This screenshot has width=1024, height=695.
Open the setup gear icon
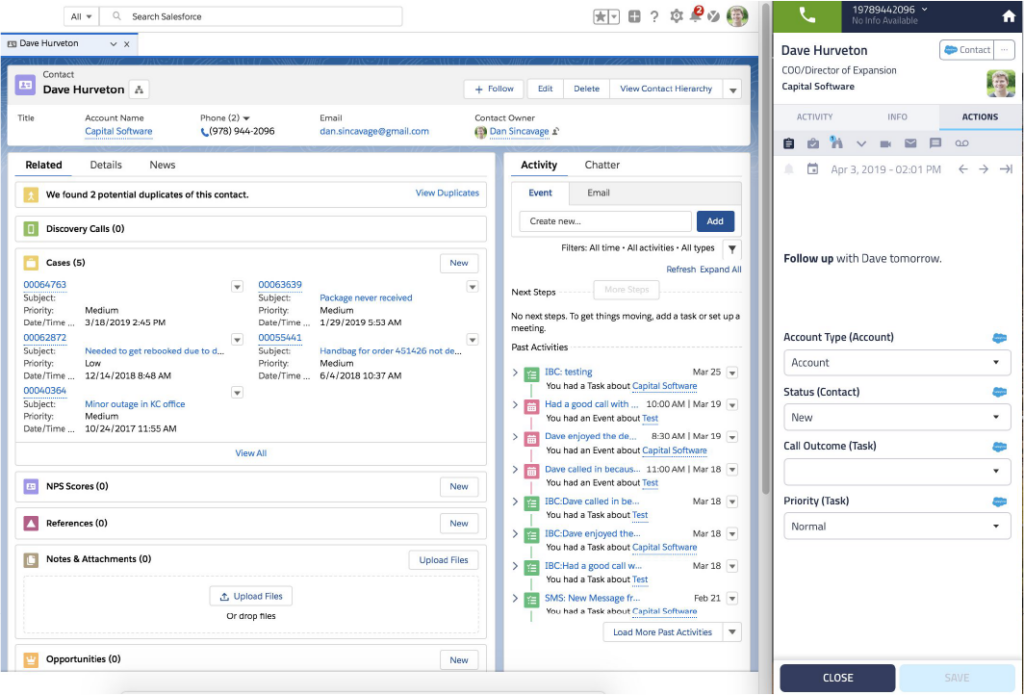676,16
